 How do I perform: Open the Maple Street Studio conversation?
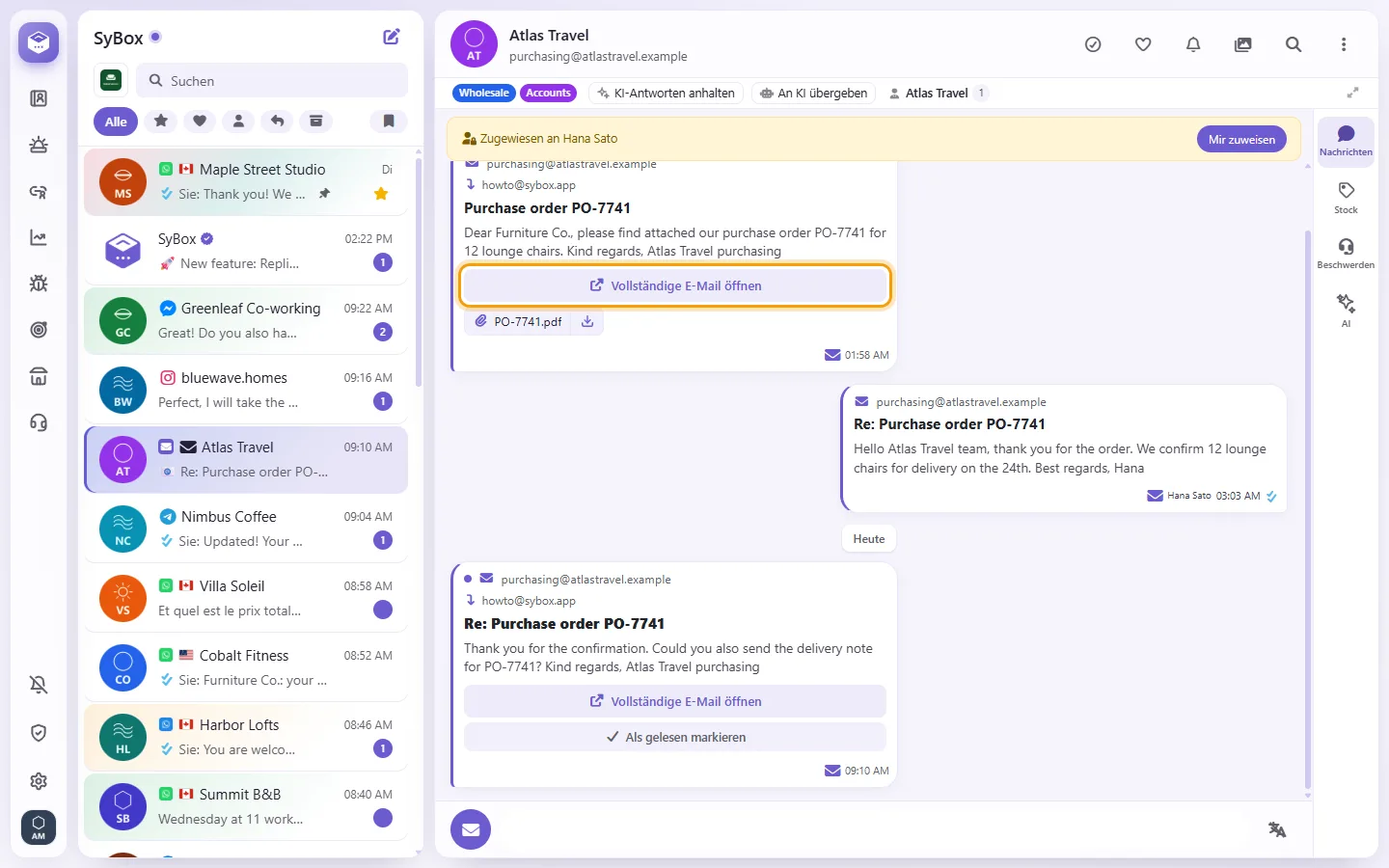point(246,181)
